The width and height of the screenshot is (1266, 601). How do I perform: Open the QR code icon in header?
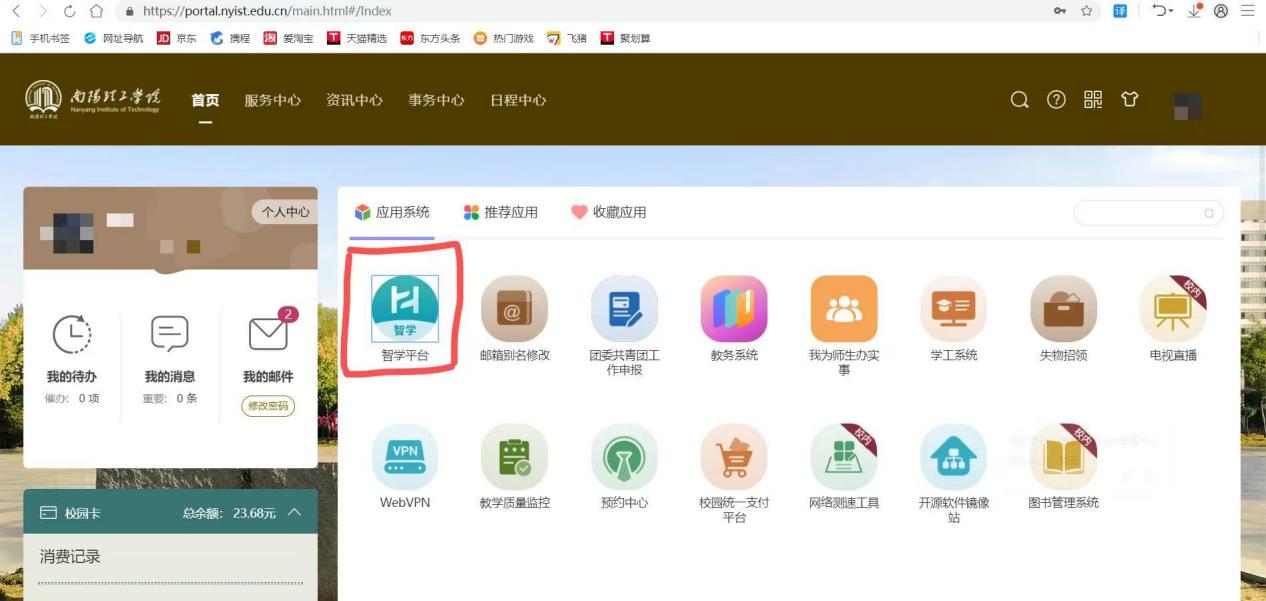click(1093, 100)
